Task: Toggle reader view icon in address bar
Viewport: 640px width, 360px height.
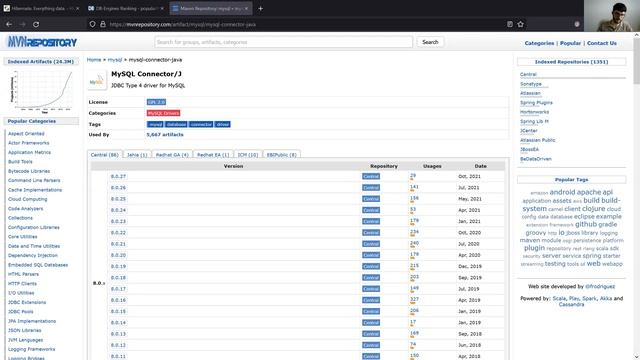Action: point(510,24)
